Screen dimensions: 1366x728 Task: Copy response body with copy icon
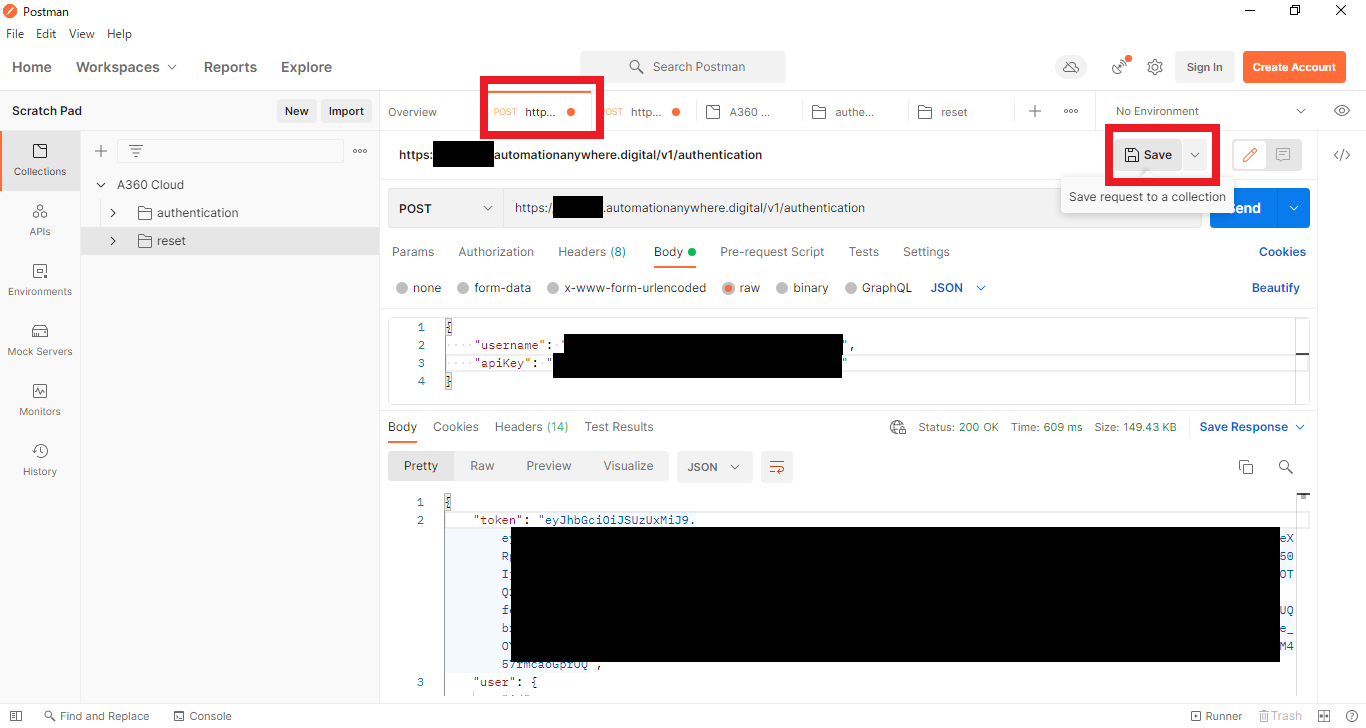tap(1246, 467)
